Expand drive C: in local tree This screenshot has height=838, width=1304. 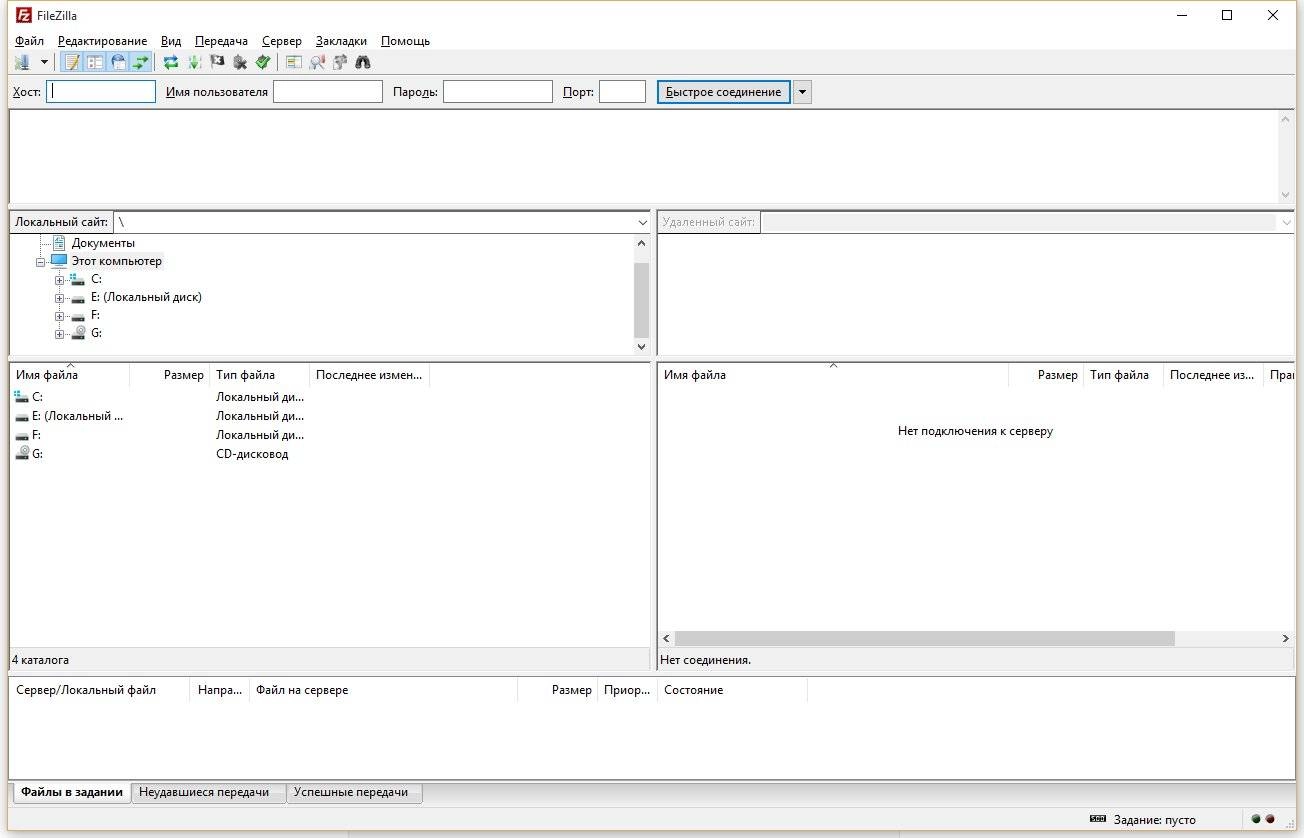click(60, 279)
